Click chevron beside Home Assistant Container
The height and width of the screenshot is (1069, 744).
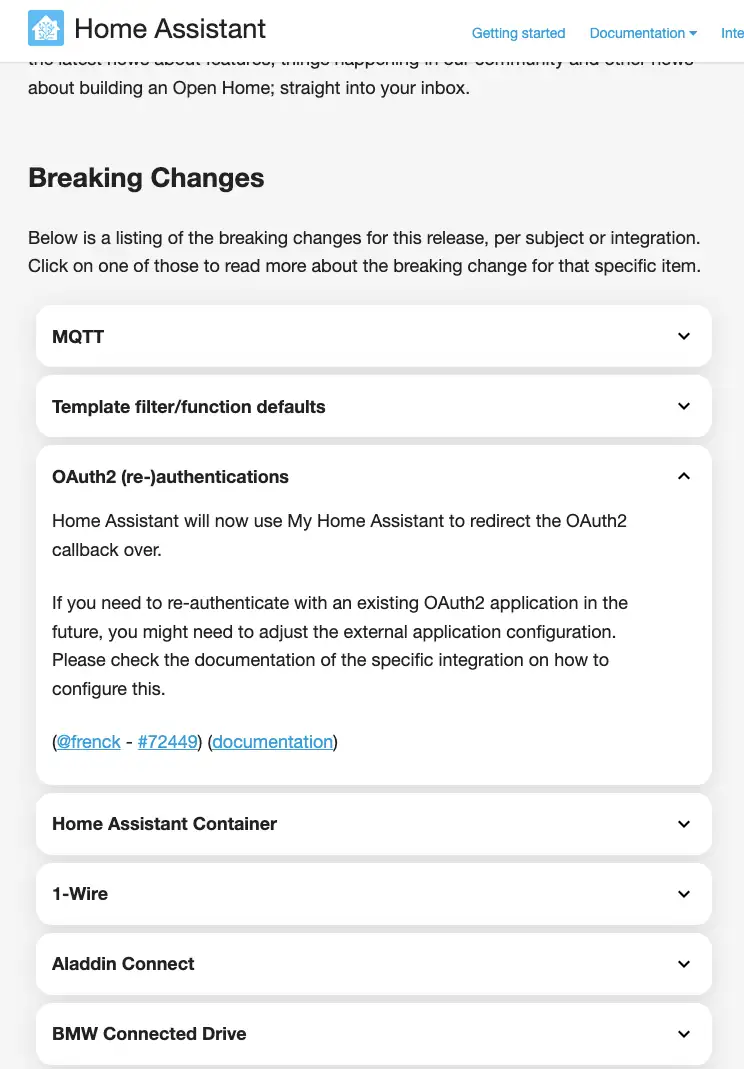tap(684, 824)
